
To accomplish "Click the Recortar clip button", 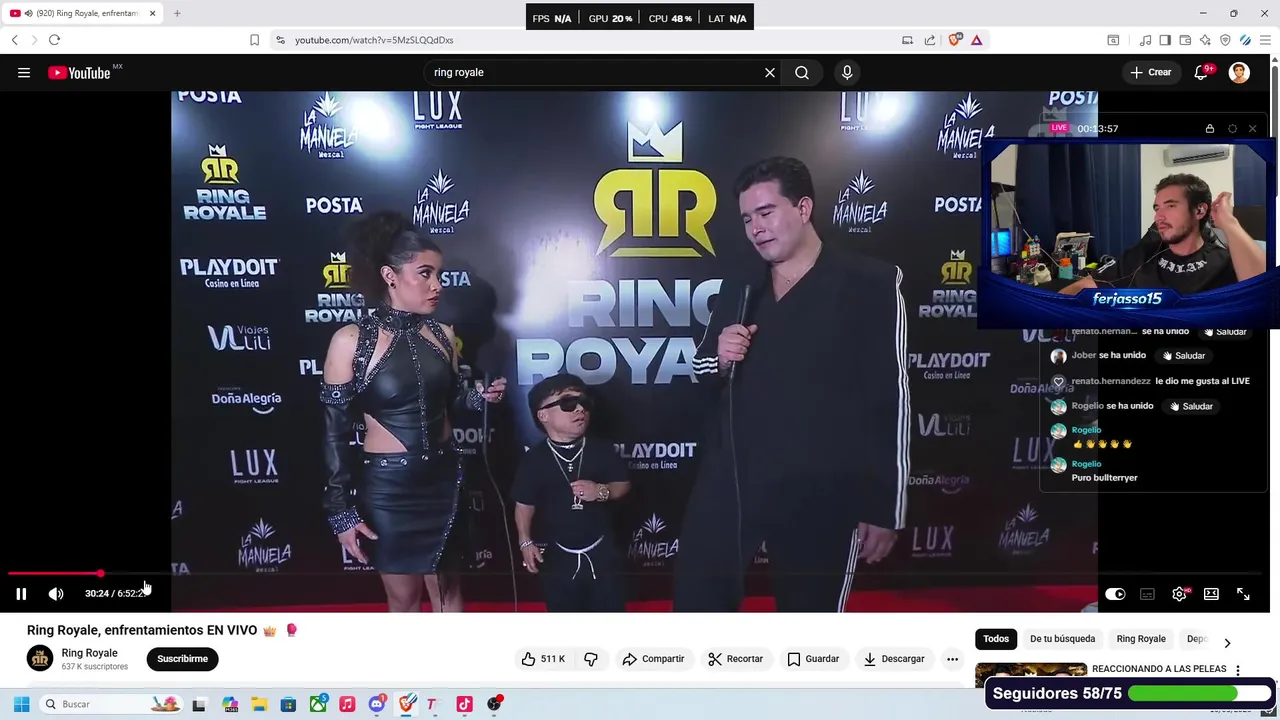I will point(736,659).
